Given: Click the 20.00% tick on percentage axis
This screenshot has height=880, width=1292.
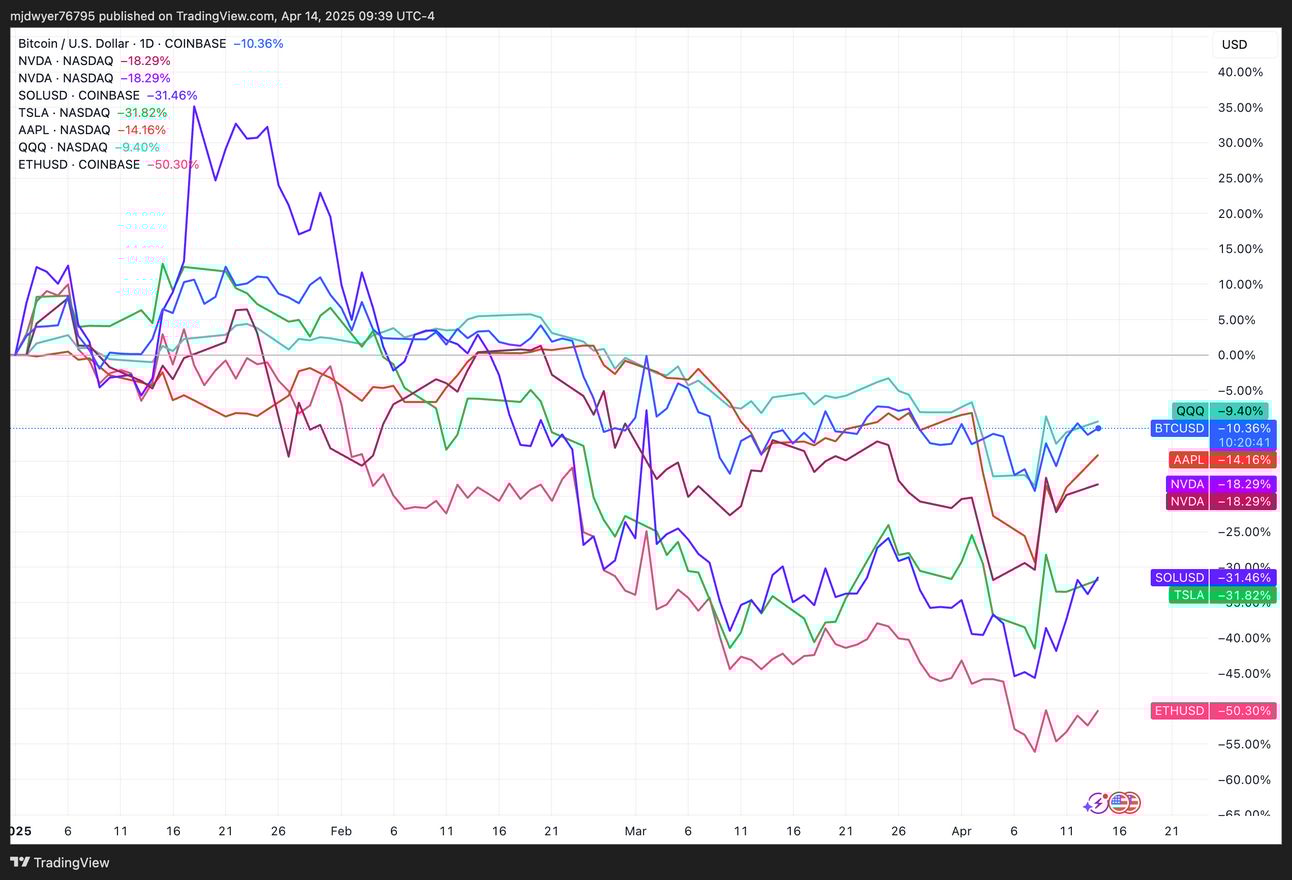Looking at the screenshot, I should pyautogui.click(x=1242, y=214).
